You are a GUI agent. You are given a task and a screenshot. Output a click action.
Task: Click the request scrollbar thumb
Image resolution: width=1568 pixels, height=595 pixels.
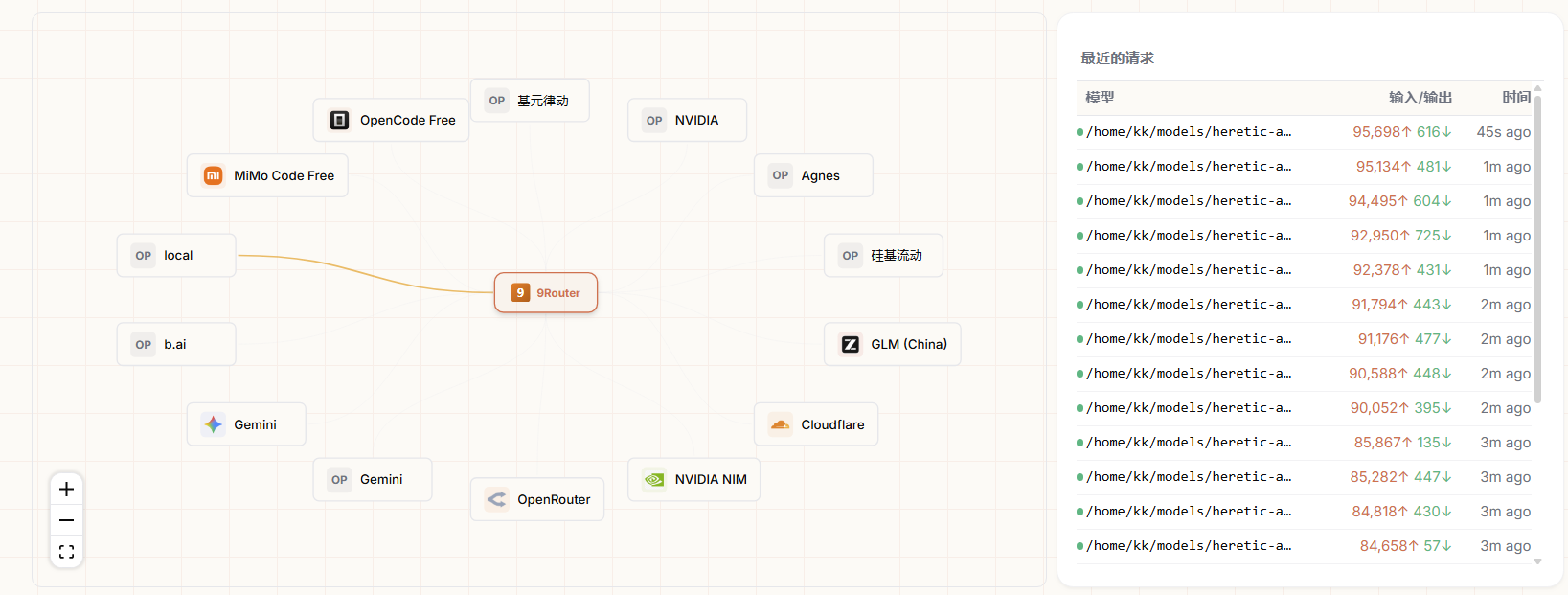pos(1538,247)
